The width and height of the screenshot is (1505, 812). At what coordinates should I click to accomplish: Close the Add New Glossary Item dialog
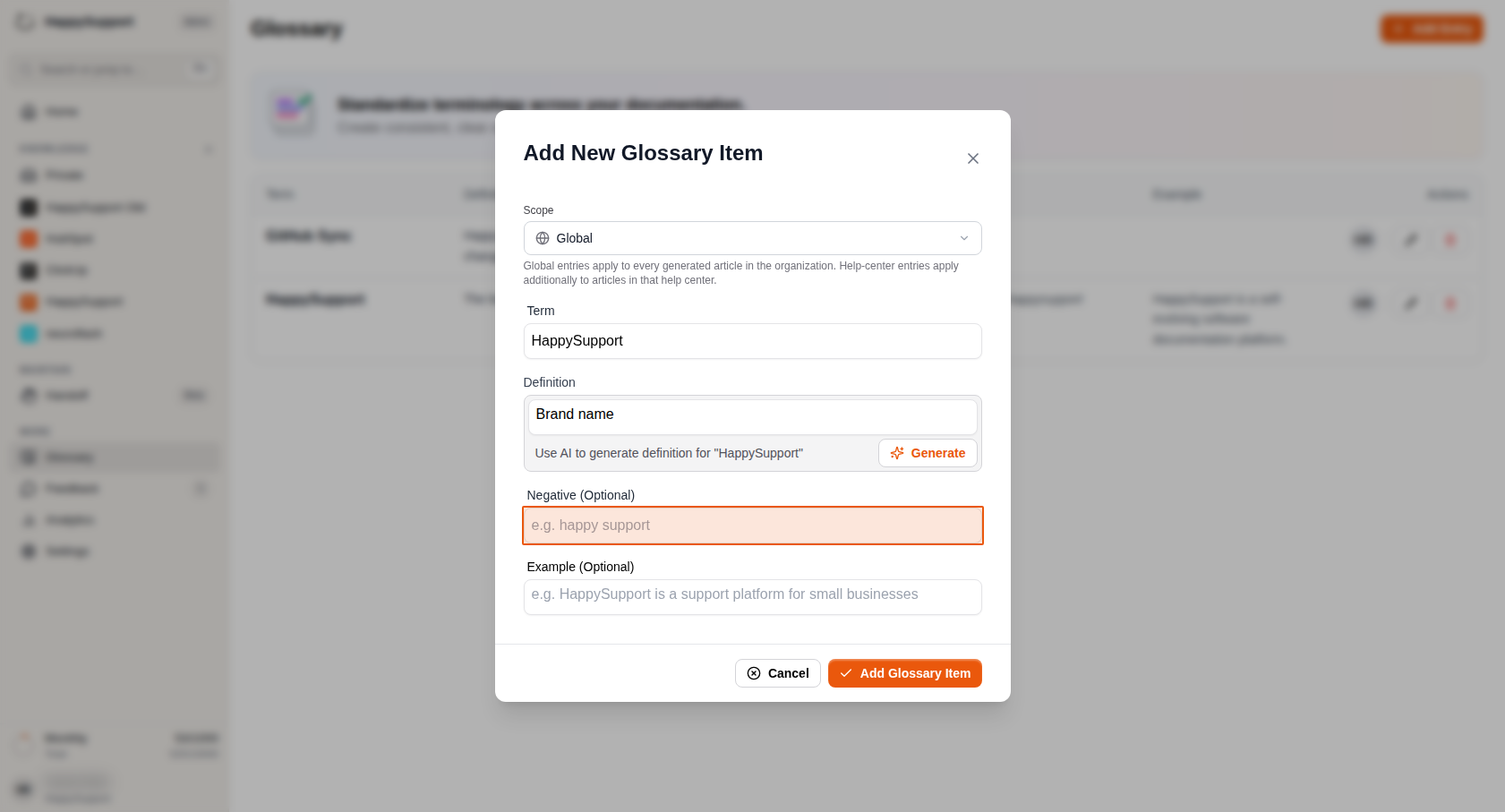[x=972, y=158]
